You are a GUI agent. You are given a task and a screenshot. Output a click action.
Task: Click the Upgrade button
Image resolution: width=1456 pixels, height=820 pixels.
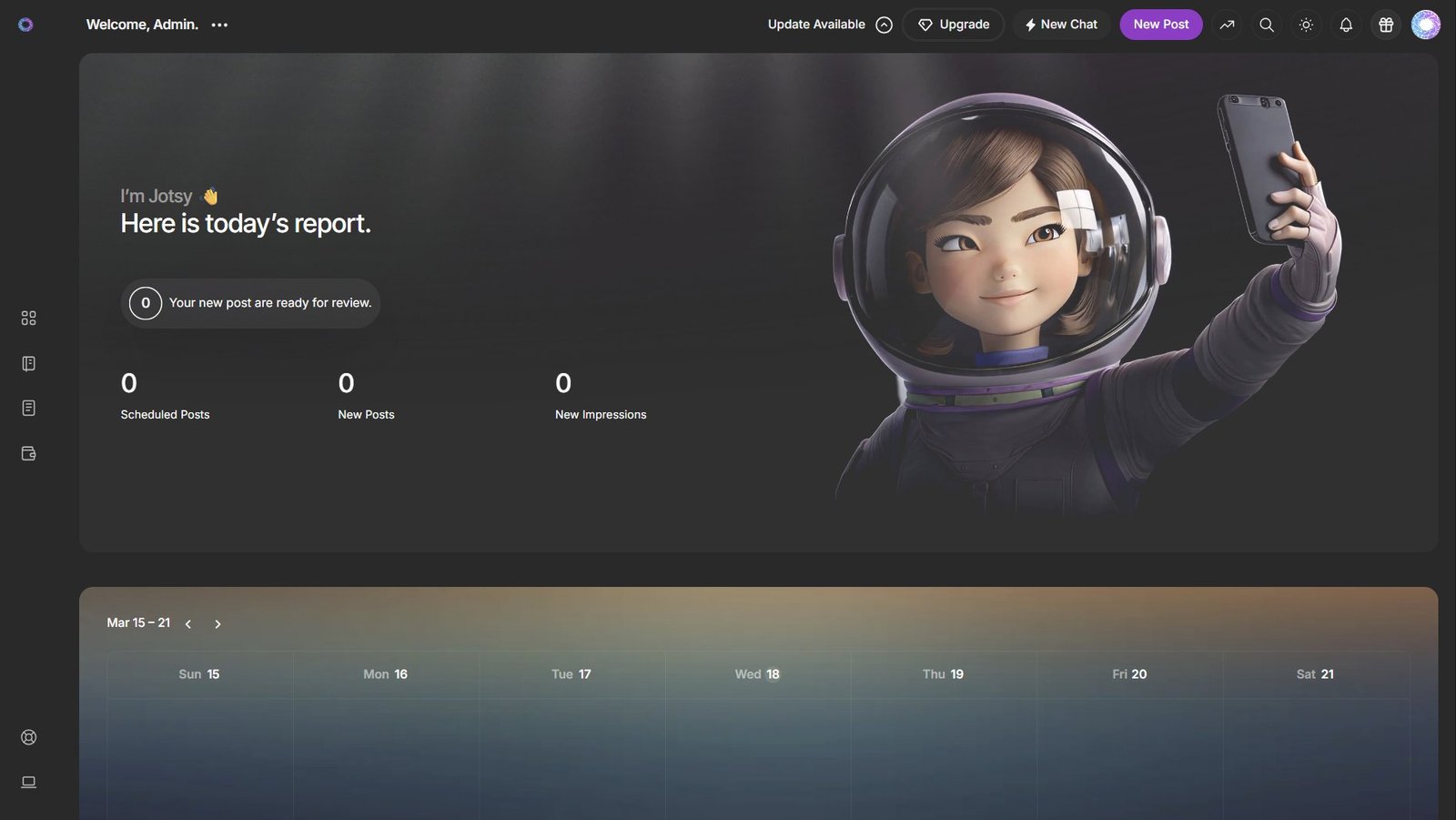(953, 25)
